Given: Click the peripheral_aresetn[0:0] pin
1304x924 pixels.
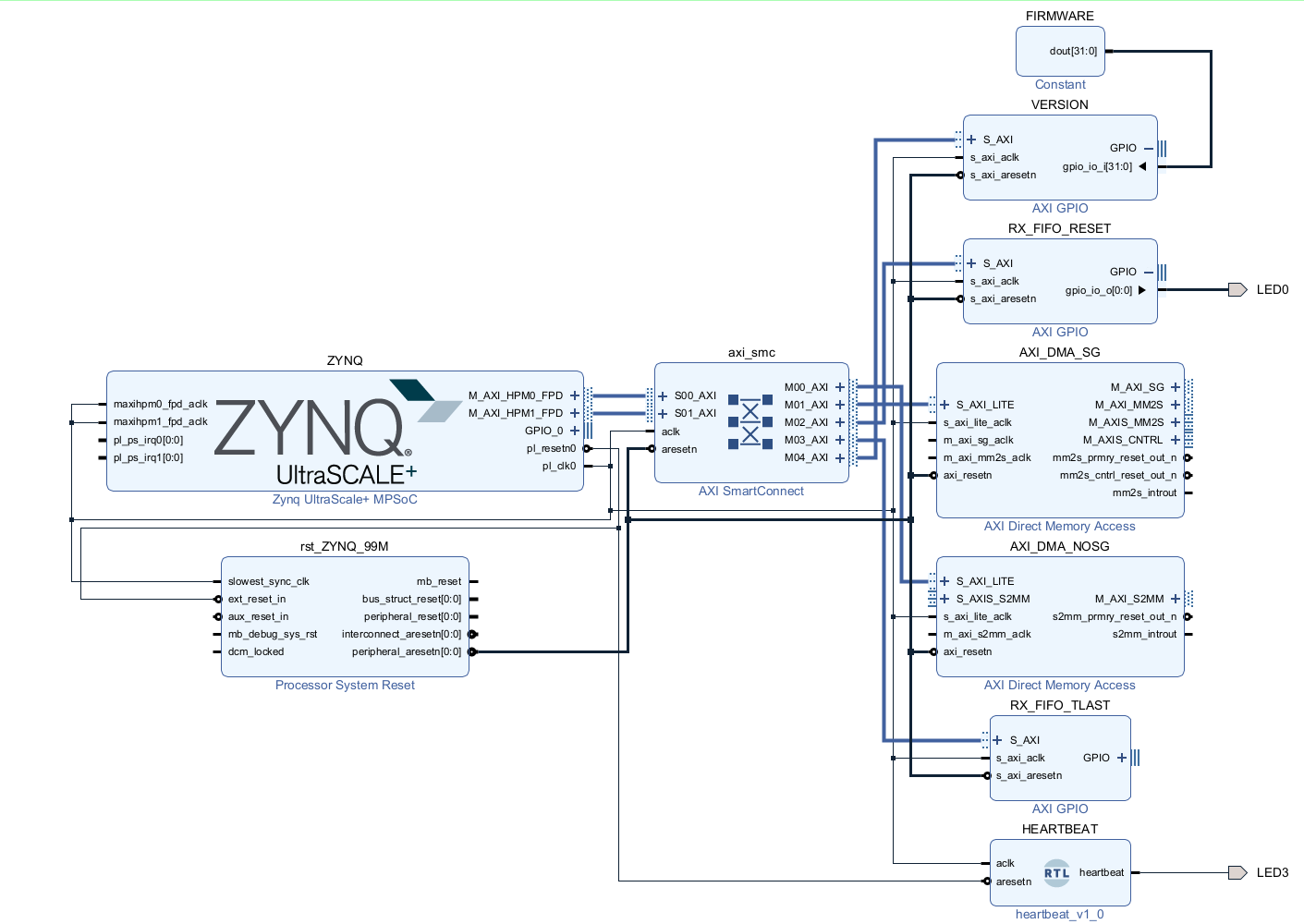Looking at the screenshot, I should point(407,652).
